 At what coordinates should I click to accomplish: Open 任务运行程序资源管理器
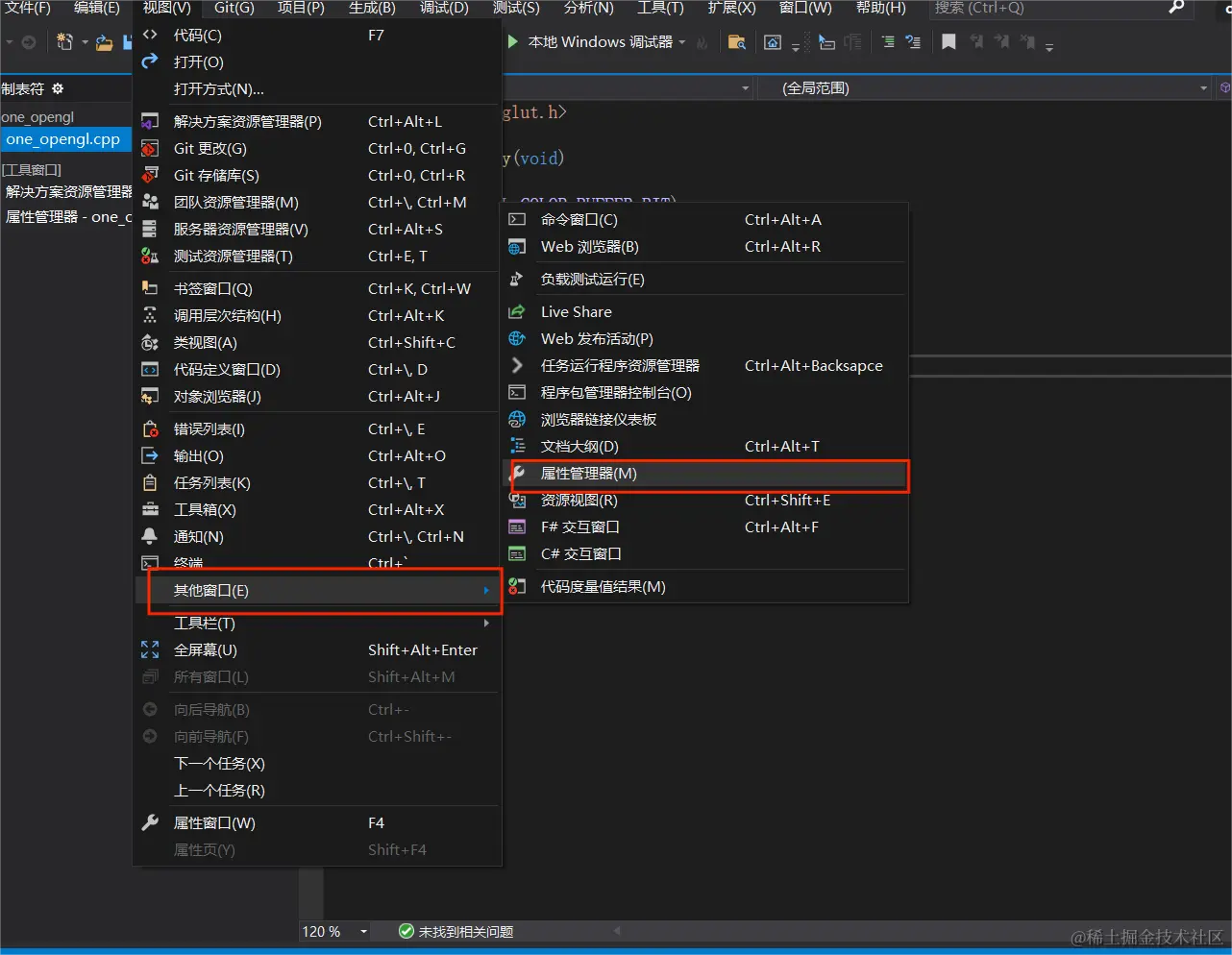point(706,366)
